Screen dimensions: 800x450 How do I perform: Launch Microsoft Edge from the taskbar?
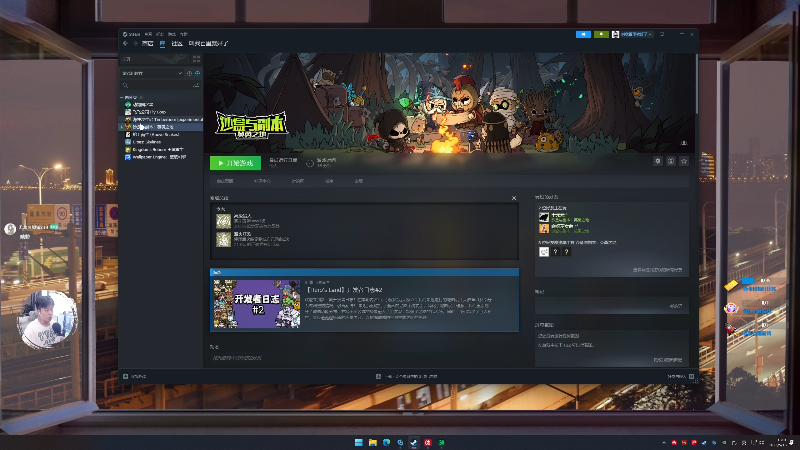click(x=386, y=442)
